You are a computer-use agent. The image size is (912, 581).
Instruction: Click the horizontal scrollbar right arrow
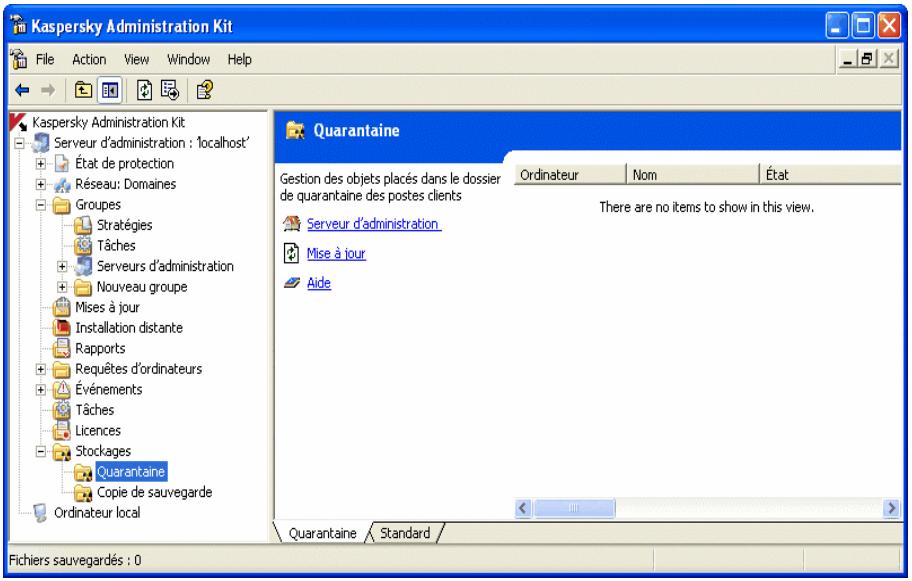892,508
